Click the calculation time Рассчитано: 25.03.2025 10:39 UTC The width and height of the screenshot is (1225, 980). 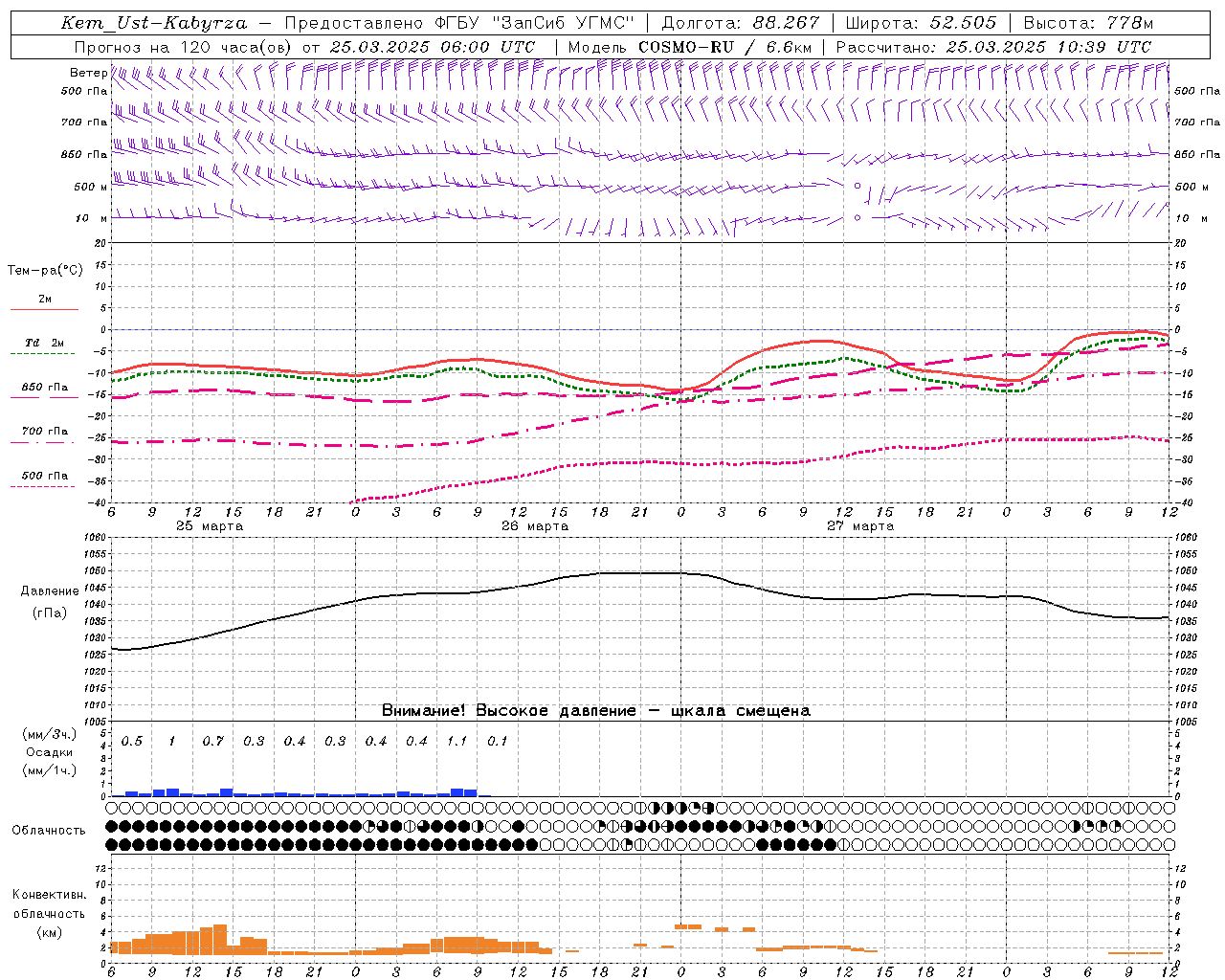(993, 47)
